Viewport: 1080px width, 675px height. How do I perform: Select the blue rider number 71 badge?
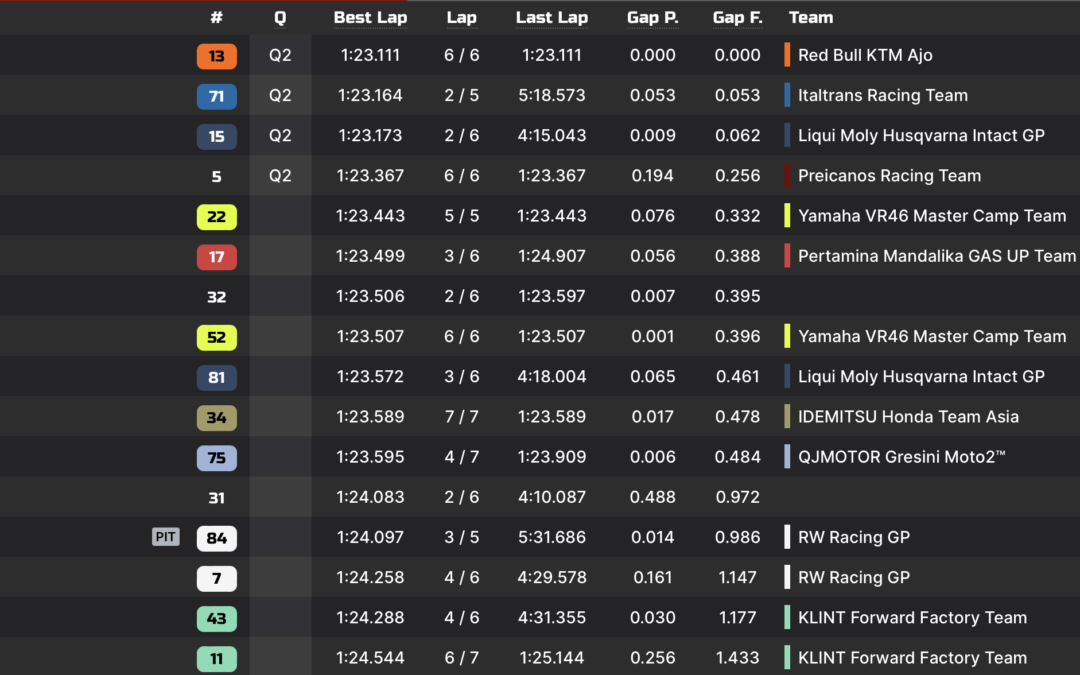coord(216,96)
